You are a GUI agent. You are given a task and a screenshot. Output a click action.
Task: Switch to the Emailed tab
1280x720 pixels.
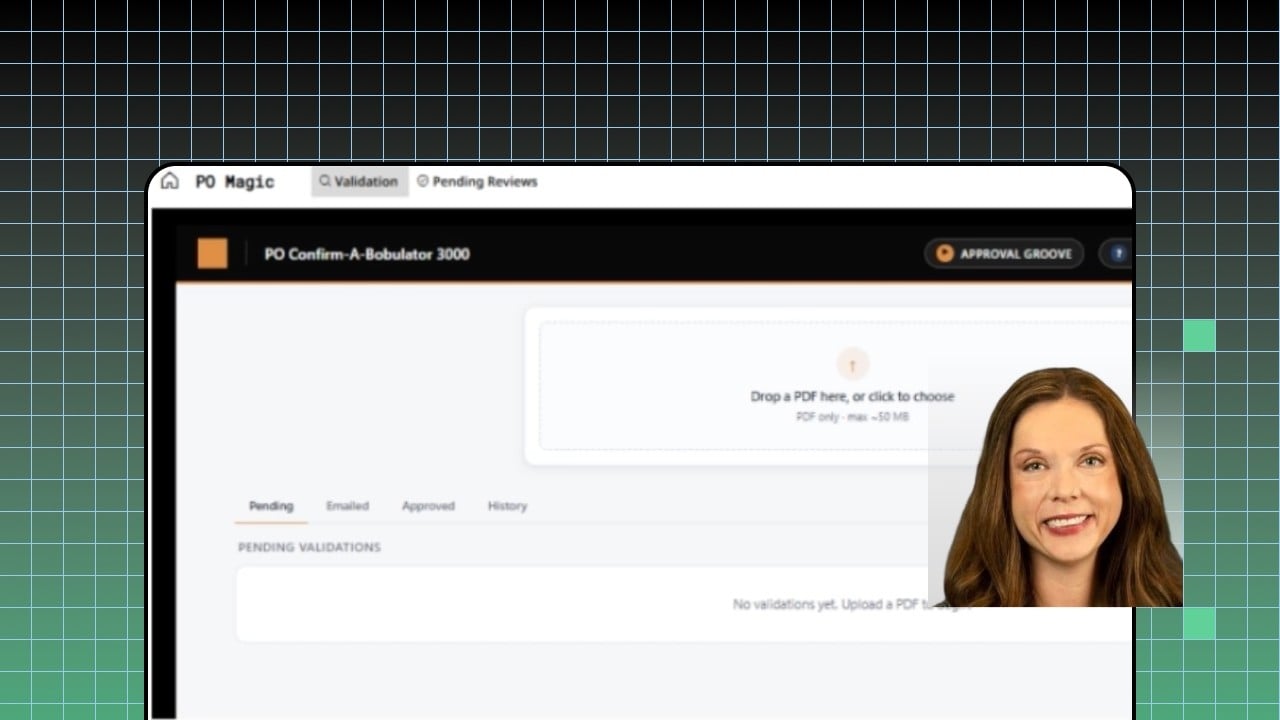347,506
